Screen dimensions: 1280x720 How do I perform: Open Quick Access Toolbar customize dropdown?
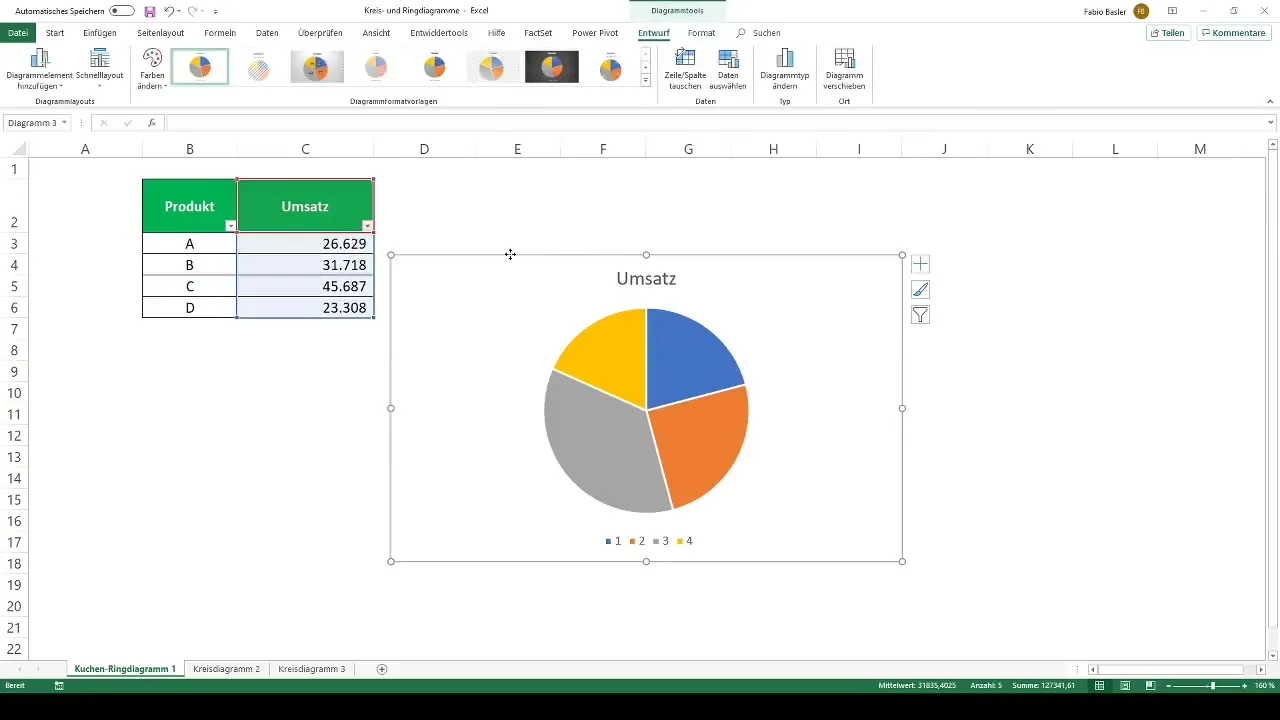click(x=215, y=11)
